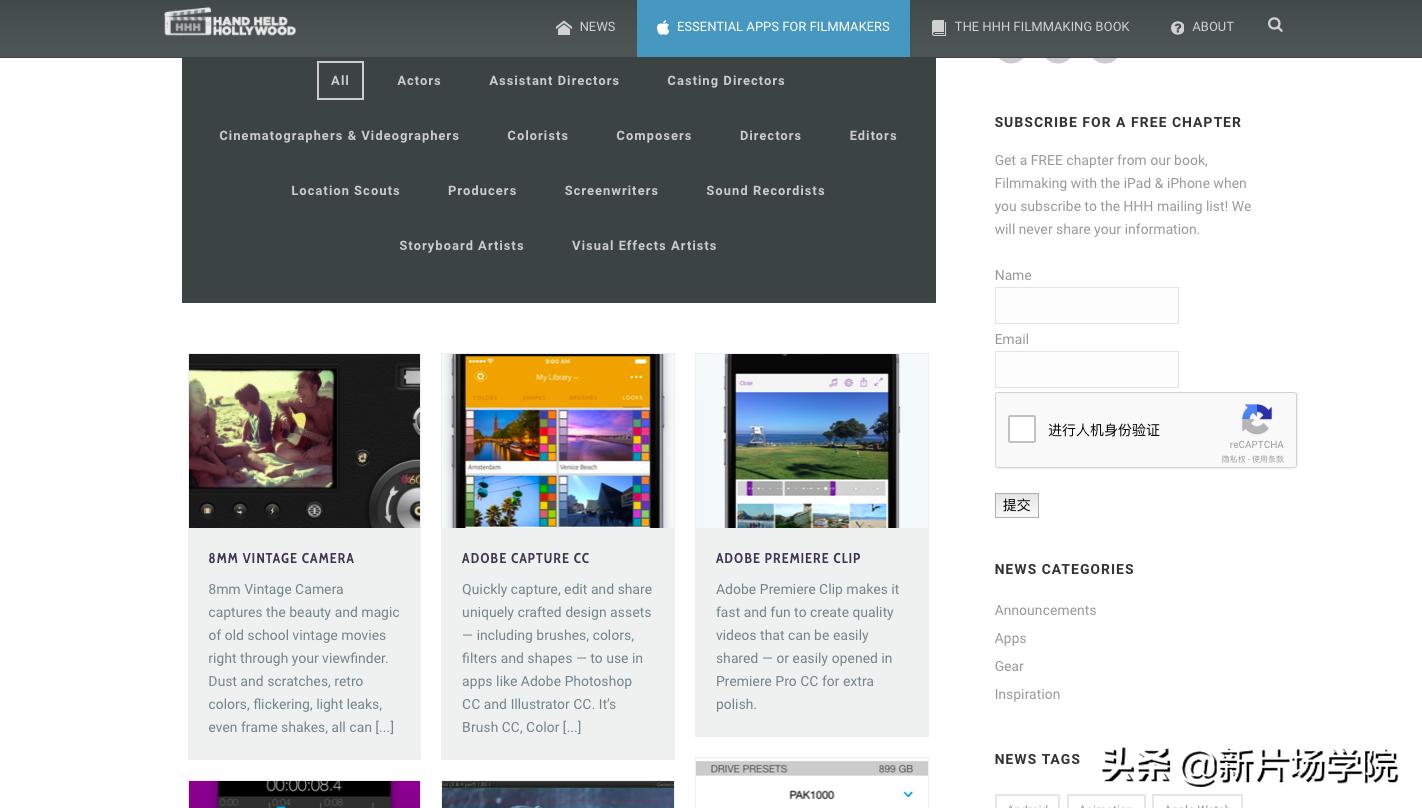1422x808 pixels.
Task: Click the reCAPTCHA logo icon
Action: click(x=1257, y=418)
